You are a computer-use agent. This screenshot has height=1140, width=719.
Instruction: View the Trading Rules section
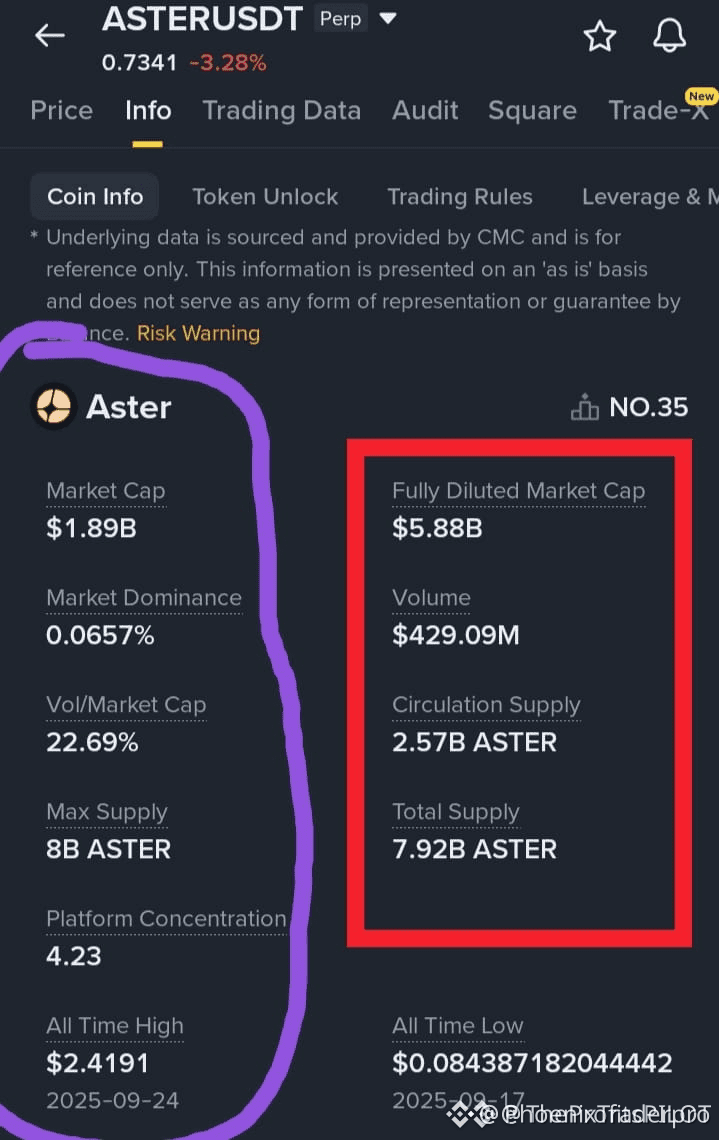point(459,197)
